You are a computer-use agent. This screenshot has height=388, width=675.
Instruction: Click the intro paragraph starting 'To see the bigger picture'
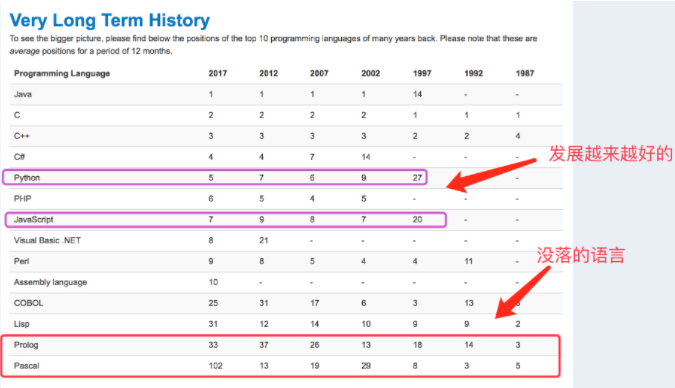click(273, 45)
